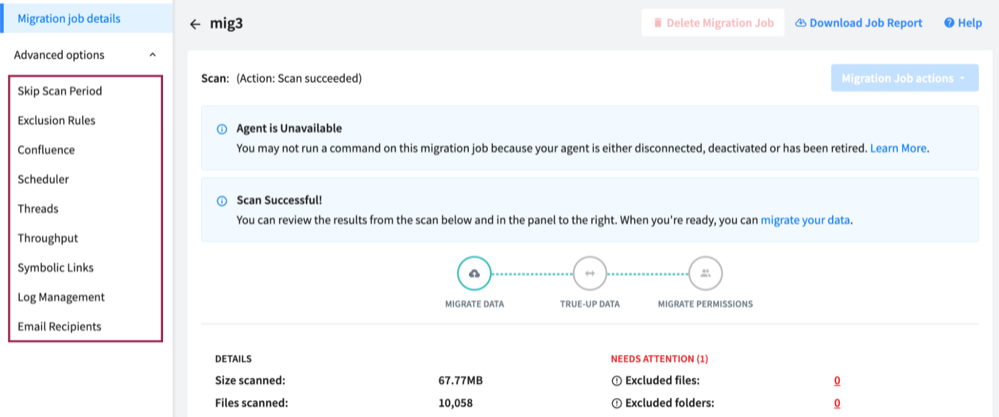Click the Size scanned label
This screenshot has width=999, height=417.
click(x=250, y=381)
